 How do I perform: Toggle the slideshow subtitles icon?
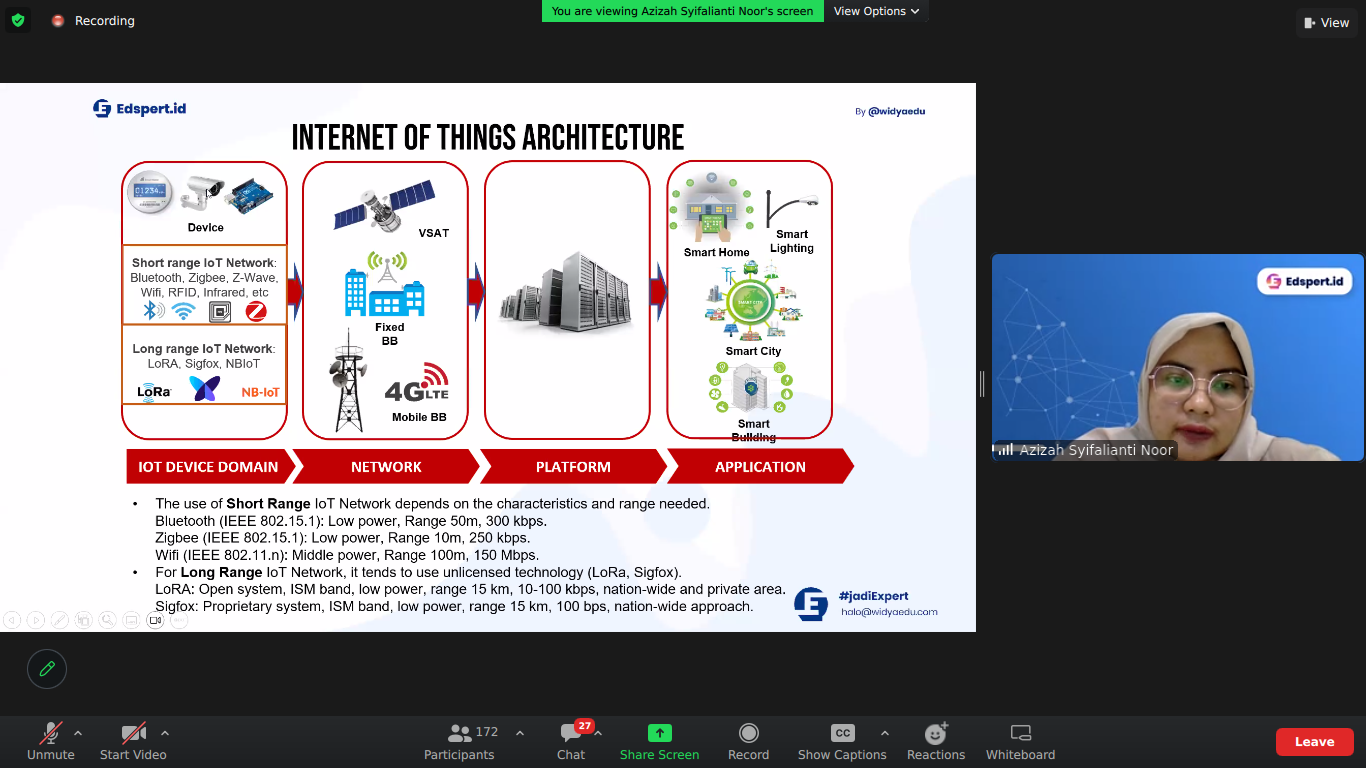(131, 620)
